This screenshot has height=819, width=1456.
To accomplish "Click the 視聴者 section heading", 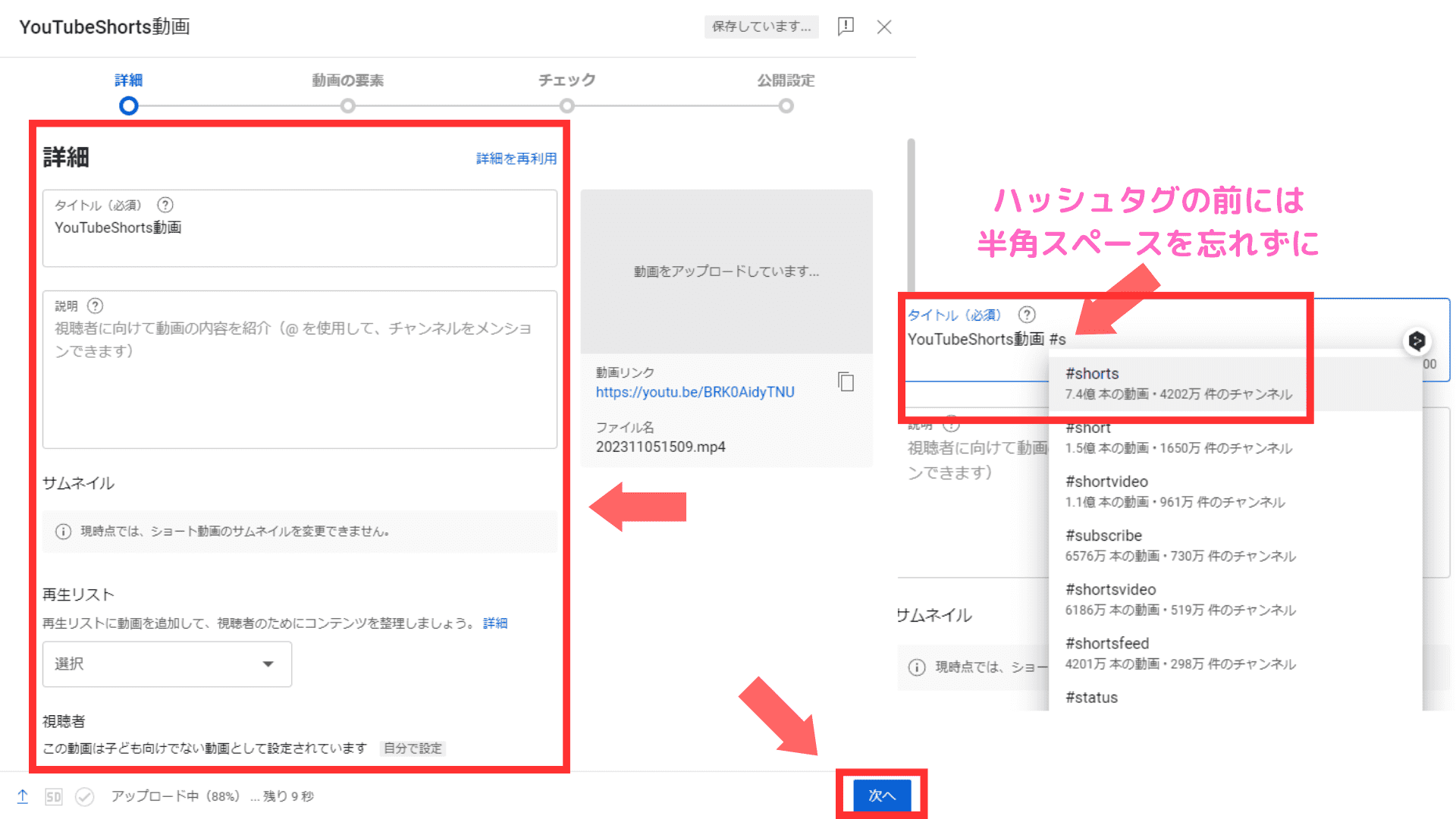I will point(64,721).
